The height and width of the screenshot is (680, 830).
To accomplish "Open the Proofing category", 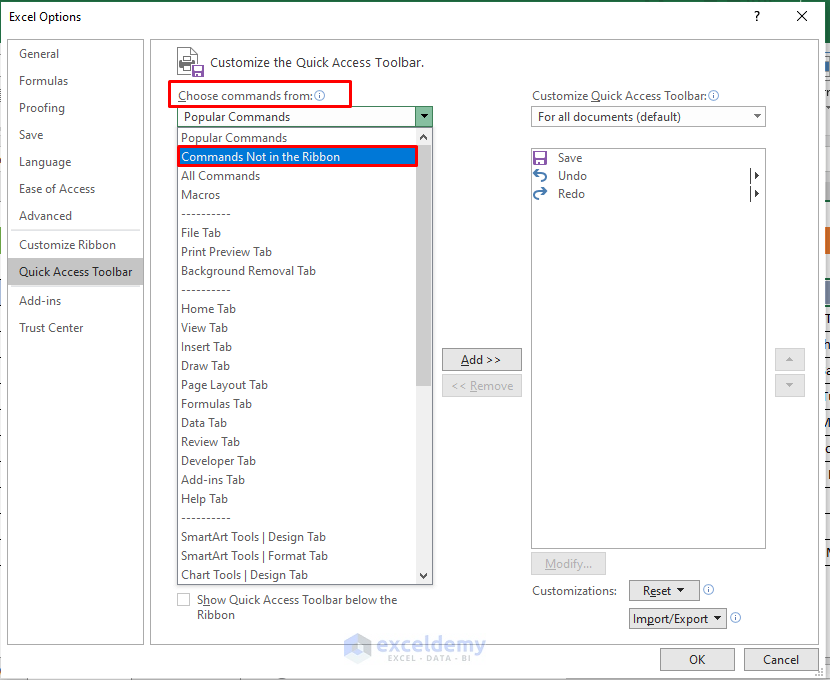I will pyautogui.click(x=76, y=108).
